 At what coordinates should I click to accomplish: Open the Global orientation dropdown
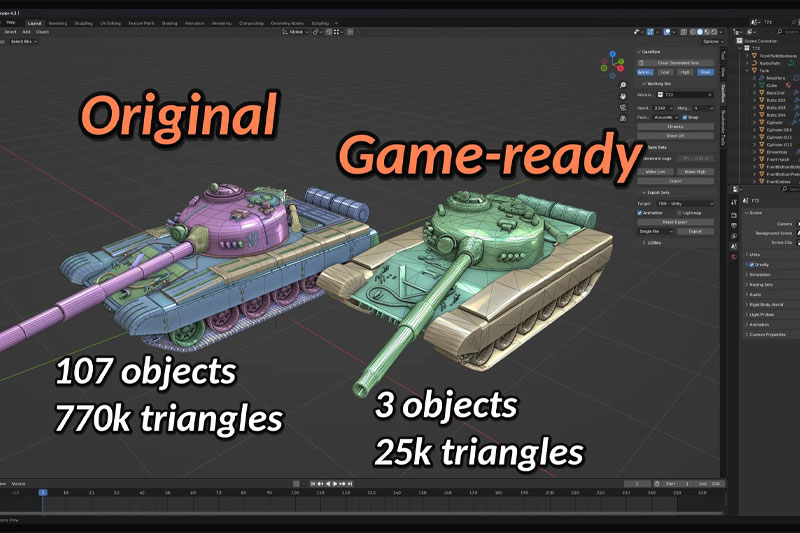pos(295,32)
